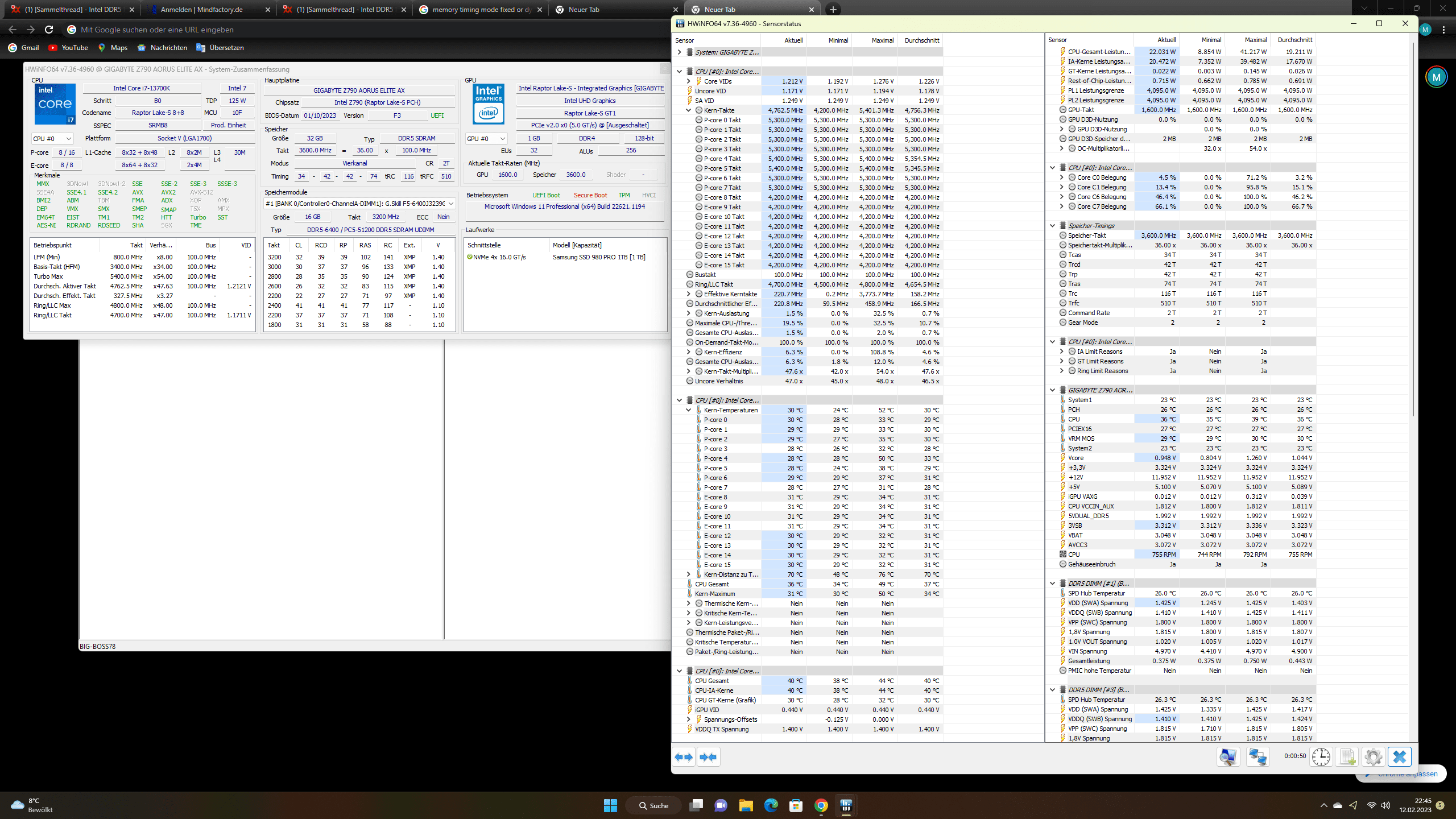
Task: Expand the Core VIDs row
Action: (688, 81)
